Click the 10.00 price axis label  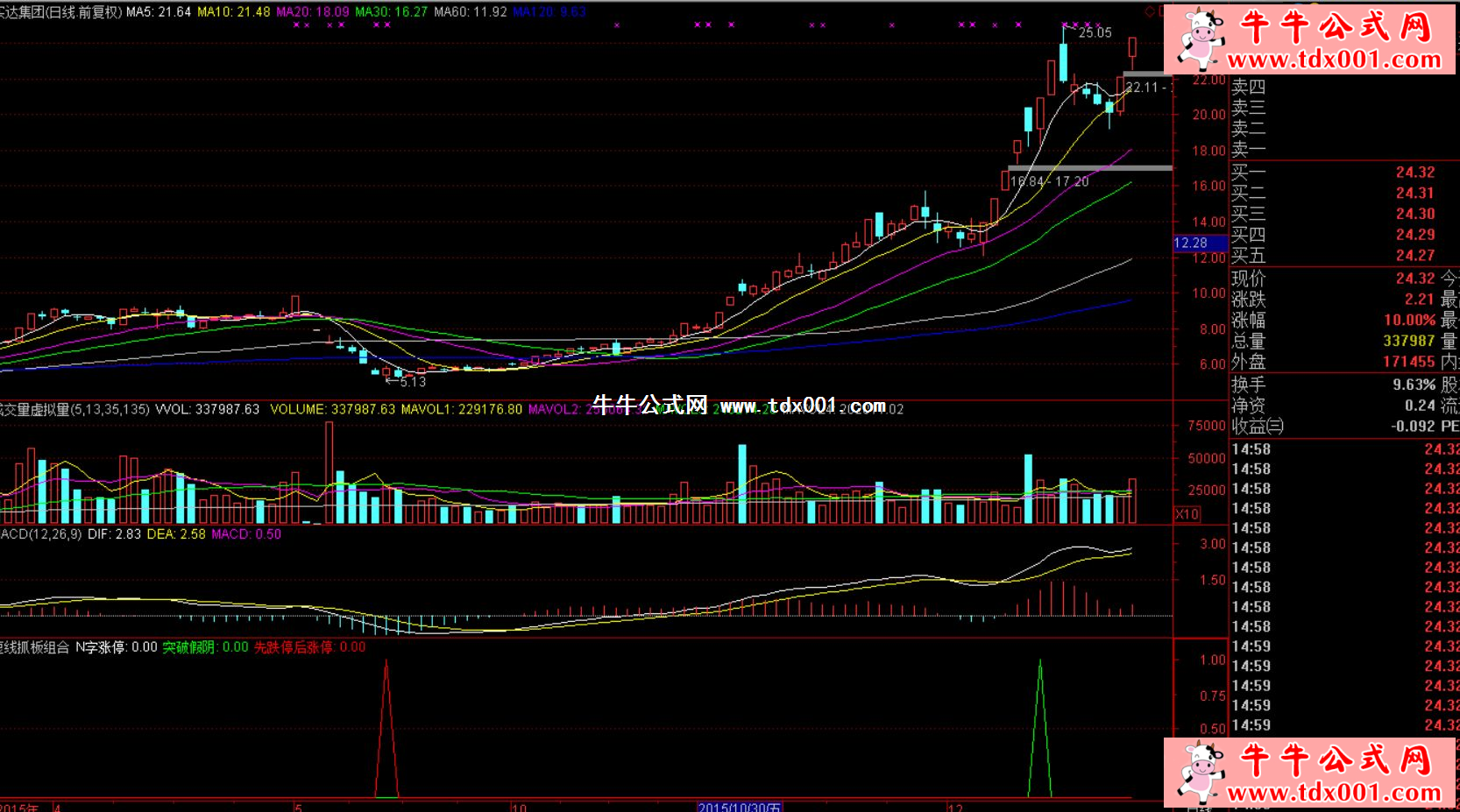1209,293
